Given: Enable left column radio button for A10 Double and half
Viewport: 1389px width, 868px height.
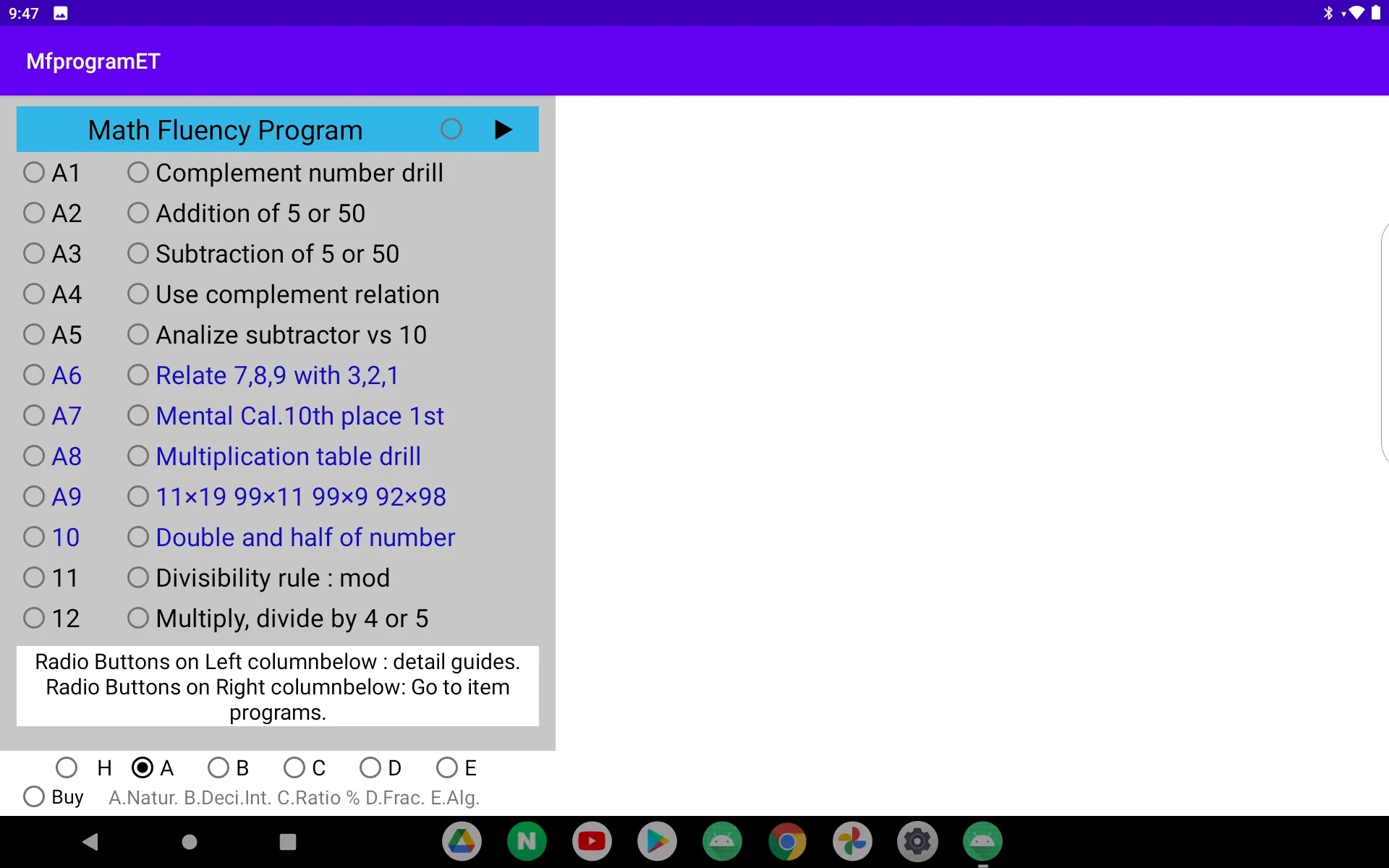Looking at the screenshot, I should click(x=35, y=537).
